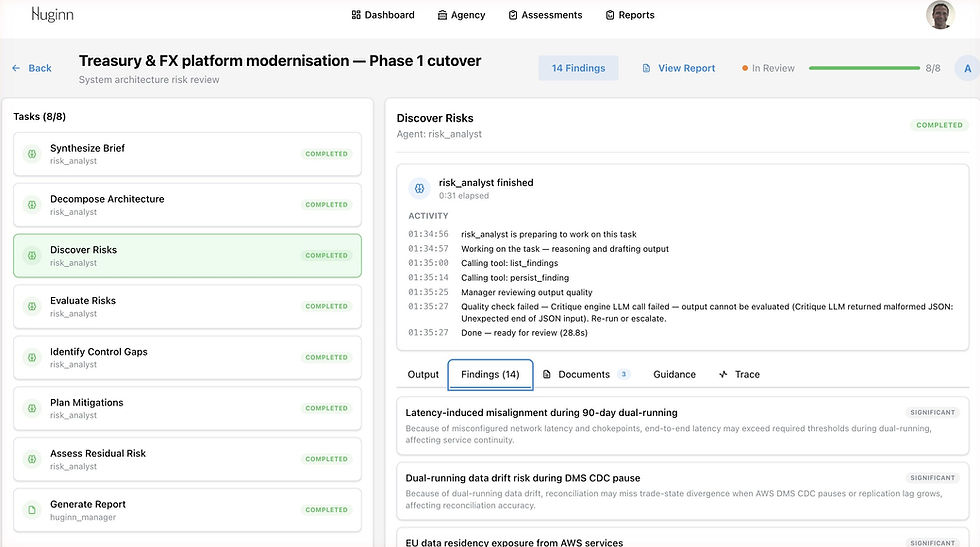Viewport: 980px width, 547px height.
Task: Click the 14 Findings button
Action: point(578,68)
